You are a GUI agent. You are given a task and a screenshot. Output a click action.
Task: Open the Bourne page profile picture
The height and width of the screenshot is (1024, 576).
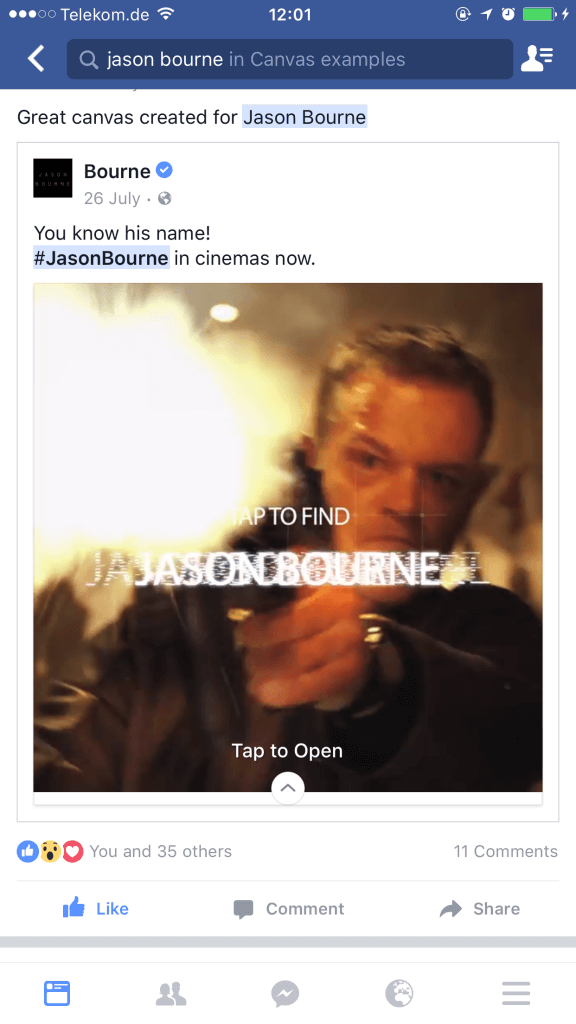(x=53, y=178)
